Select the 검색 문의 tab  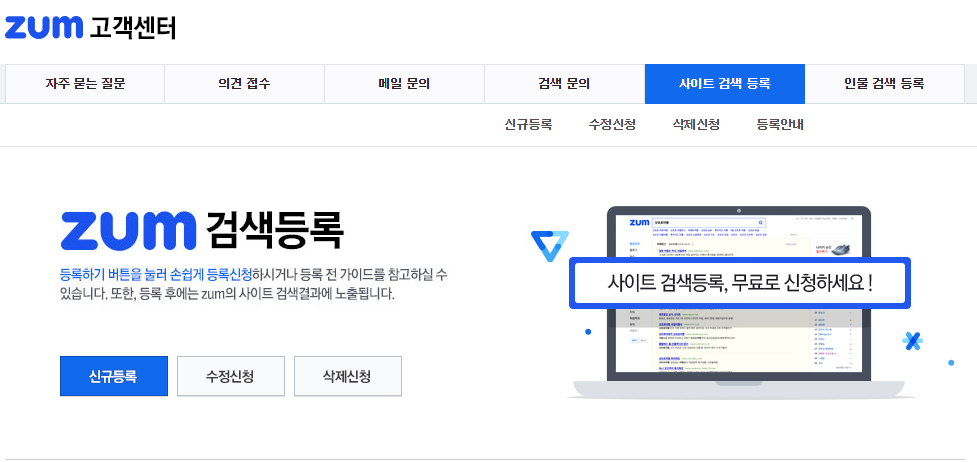tap(565, 84)
